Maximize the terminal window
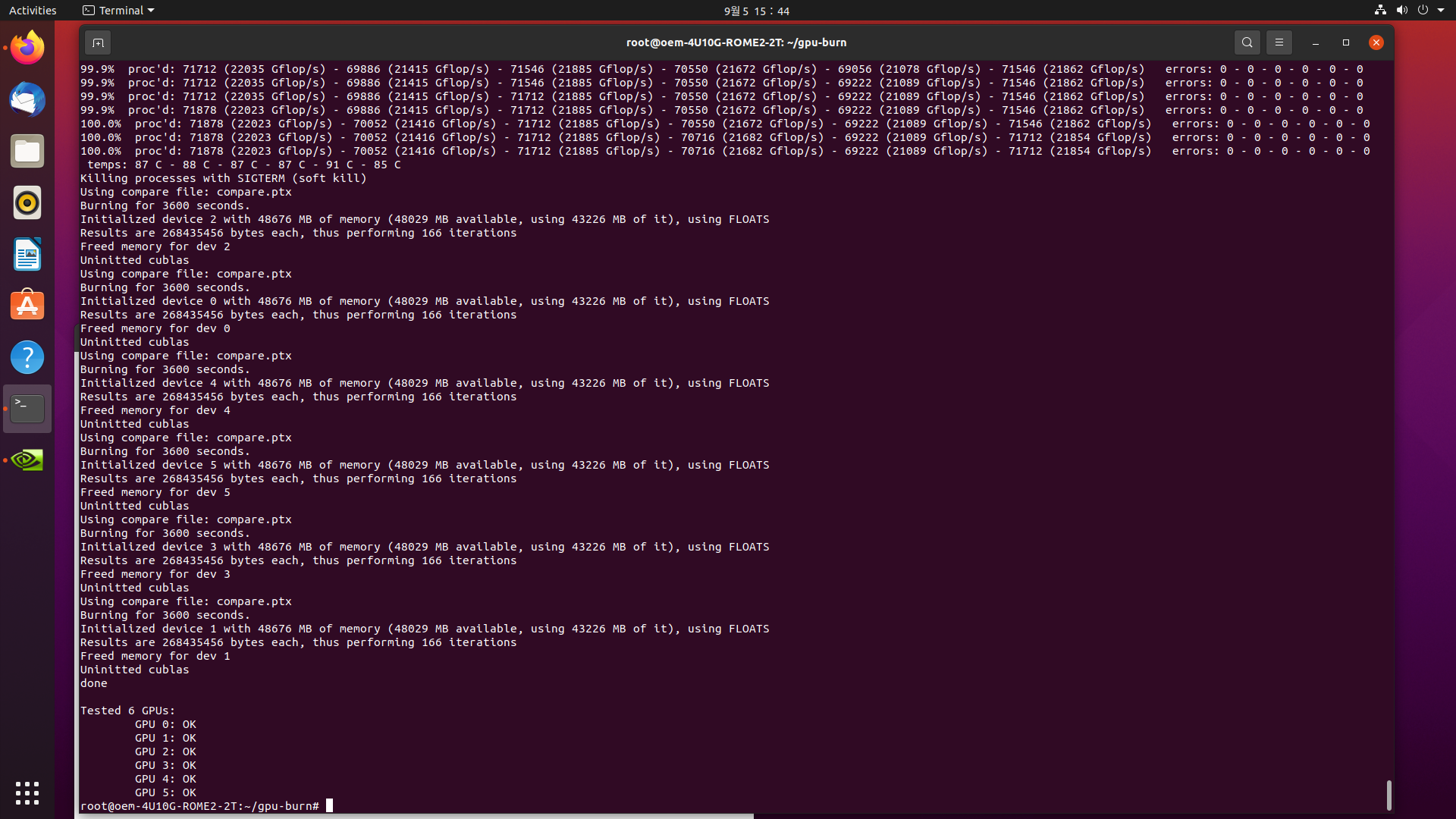The height and width of the screenshot is (819, 1456). point(1346,42)
